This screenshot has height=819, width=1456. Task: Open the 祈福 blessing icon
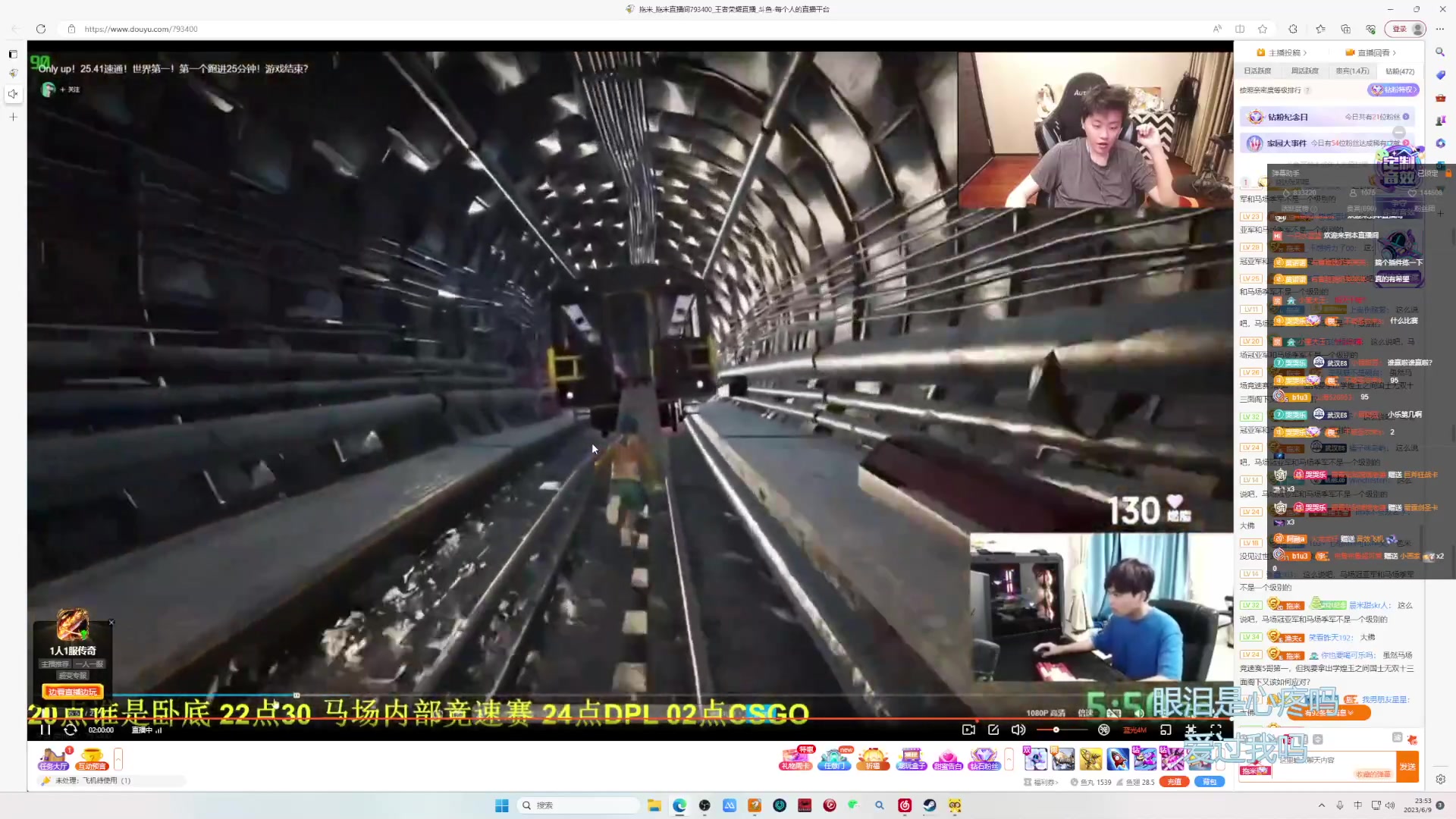(873, 758)
